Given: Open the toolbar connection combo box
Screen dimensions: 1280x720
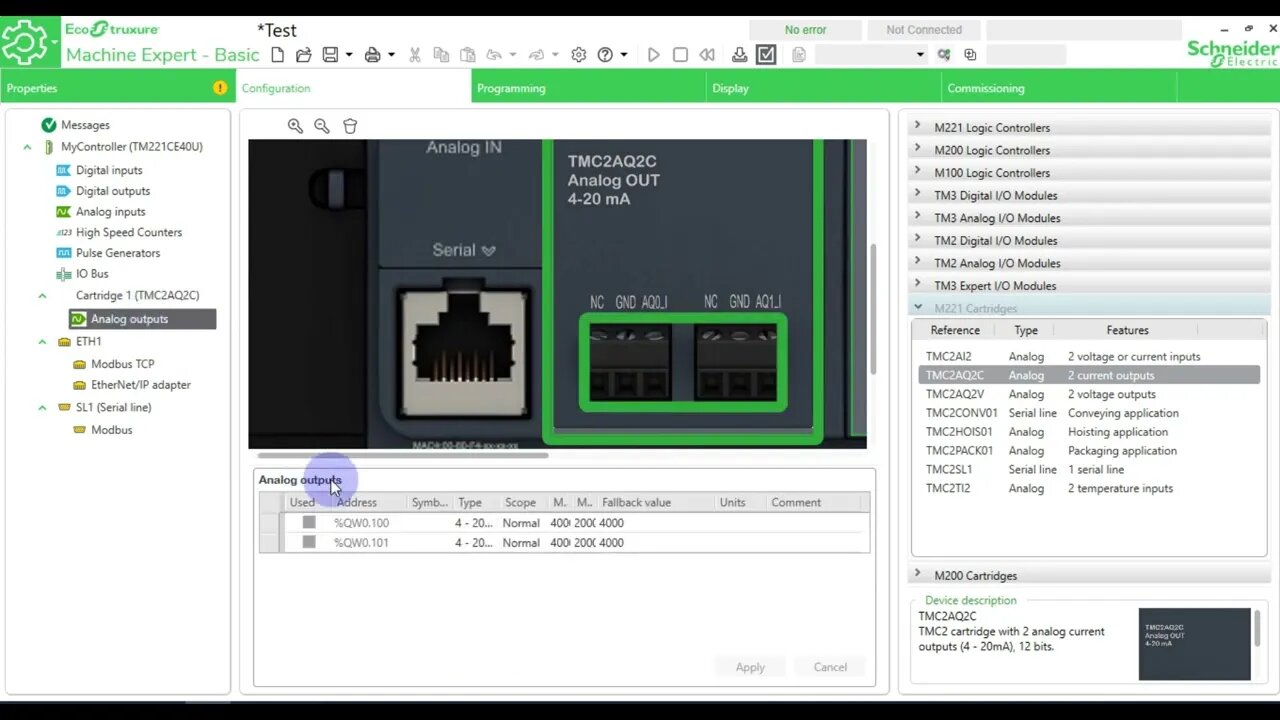Looking at the screenshot, I should tap(871, 55).
